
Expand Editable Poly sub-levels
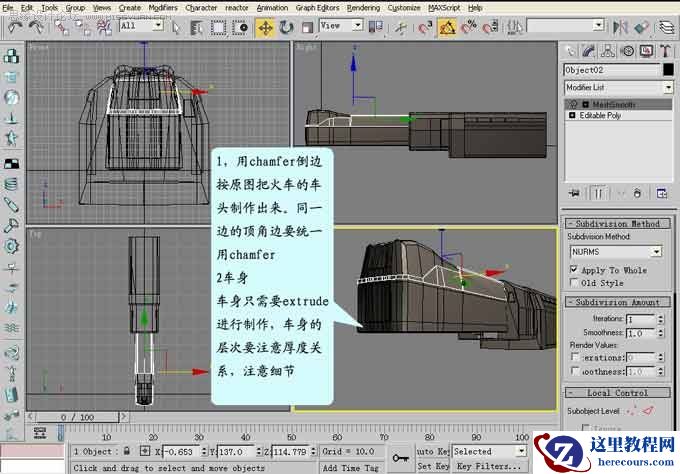click(572, 115)
